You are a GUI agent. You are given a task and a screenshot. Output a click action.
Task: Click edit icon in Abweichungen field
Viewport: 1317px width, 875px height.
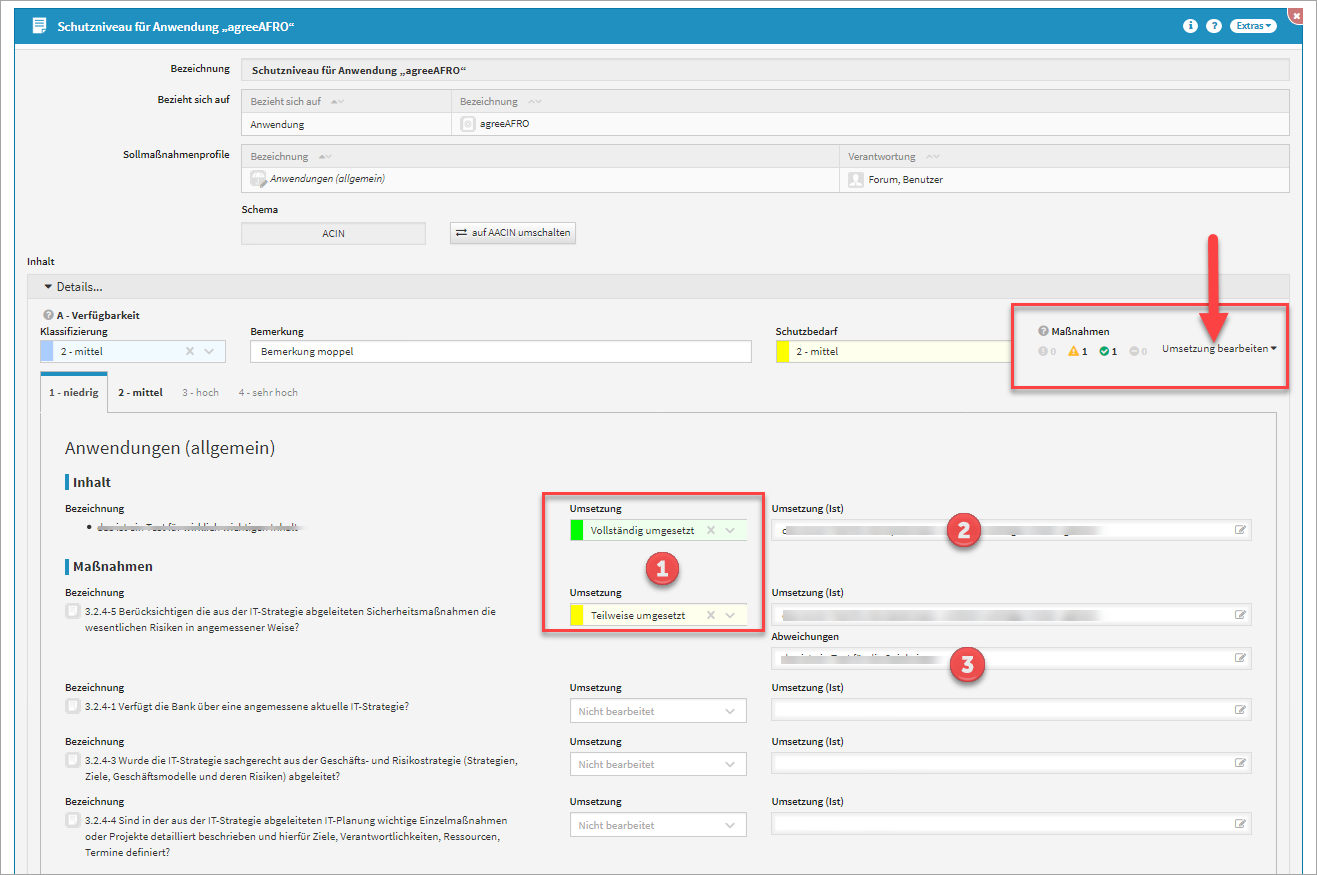coord(1240,658)
